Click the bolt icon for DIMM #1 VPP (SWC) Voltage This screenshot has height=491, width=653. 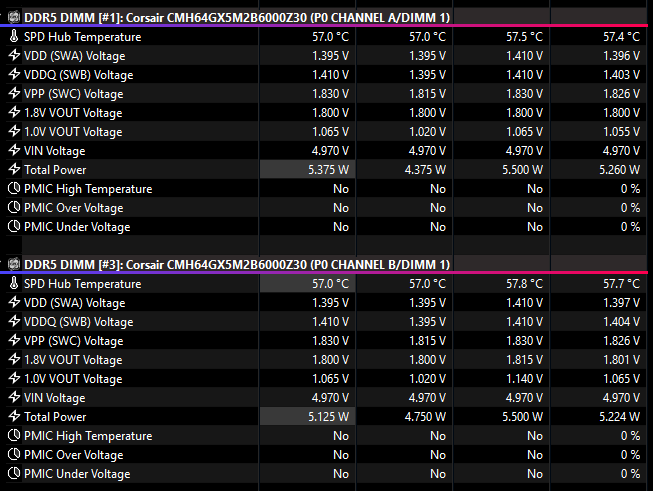[14, 93]
